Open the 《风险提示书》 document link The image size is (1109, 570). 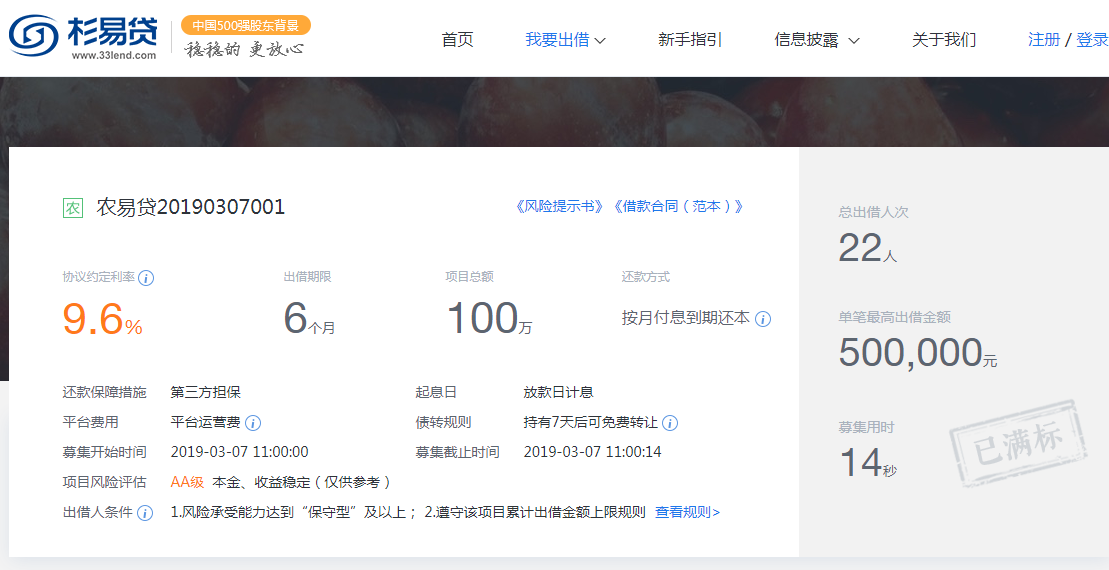click(x=559, y=207)
